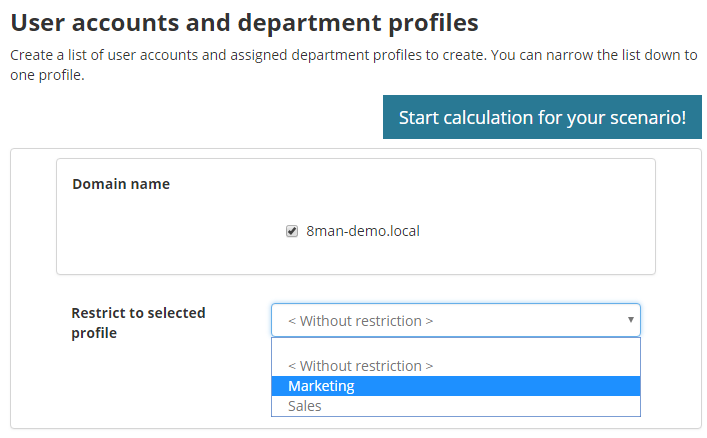Image resolution: width=707 pixels, height=438 pixels.
Task: Click the word profile below Restrict to selected
Action: point(94,333)
